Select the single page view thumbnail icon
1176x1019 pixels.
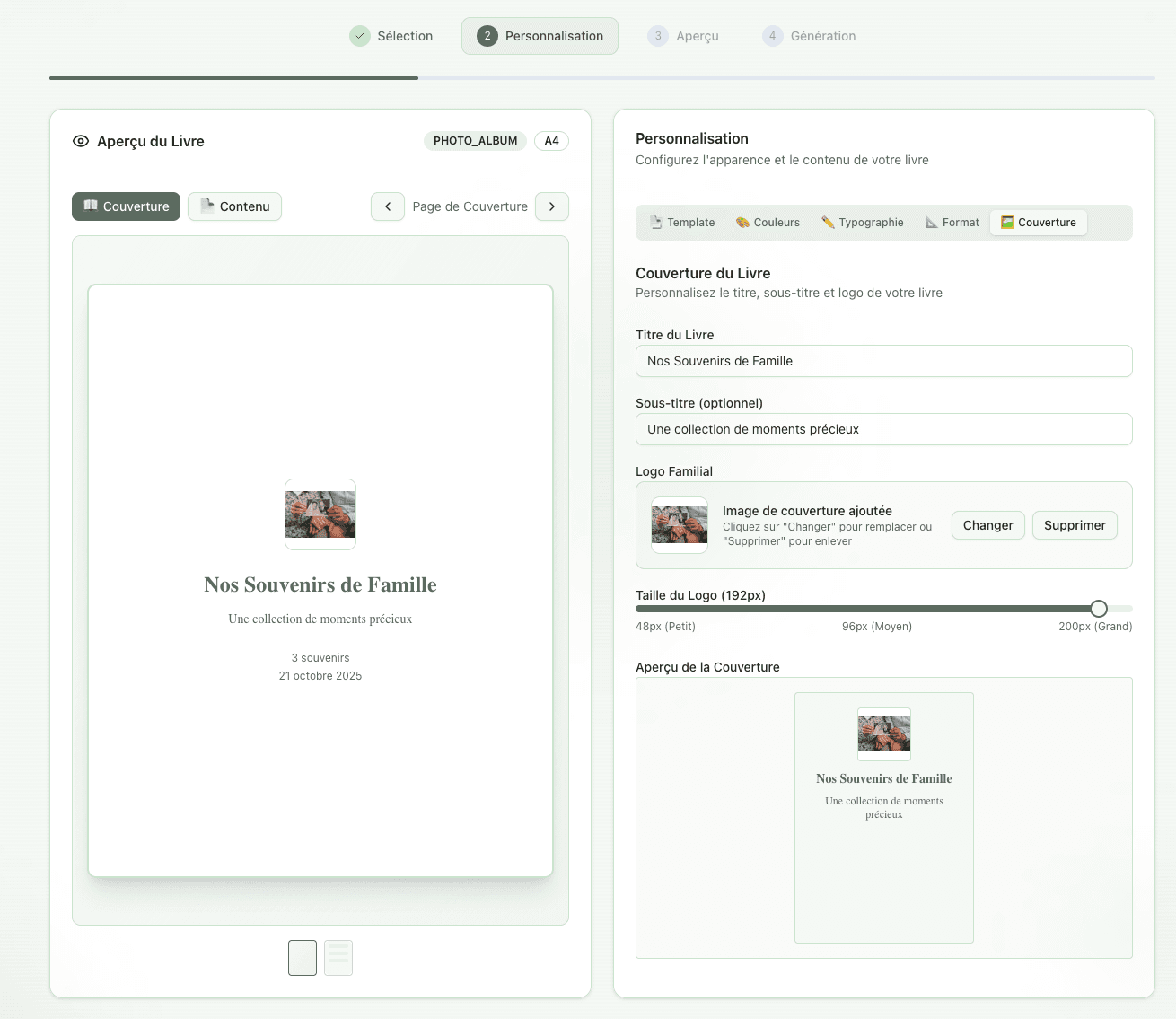pos(303,958)
